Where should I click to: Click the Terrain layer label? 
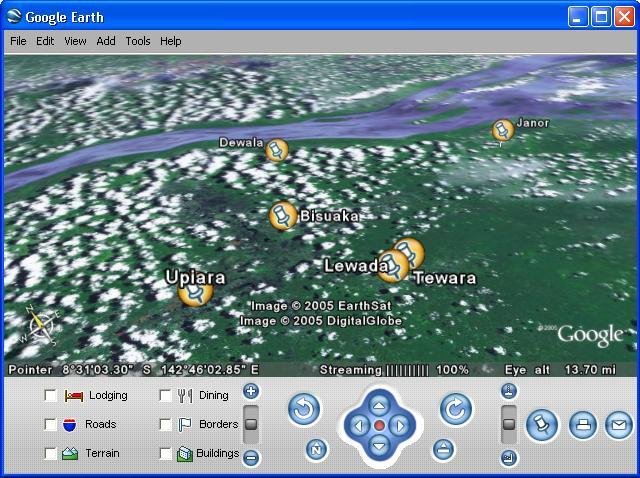tap(102, 454)
